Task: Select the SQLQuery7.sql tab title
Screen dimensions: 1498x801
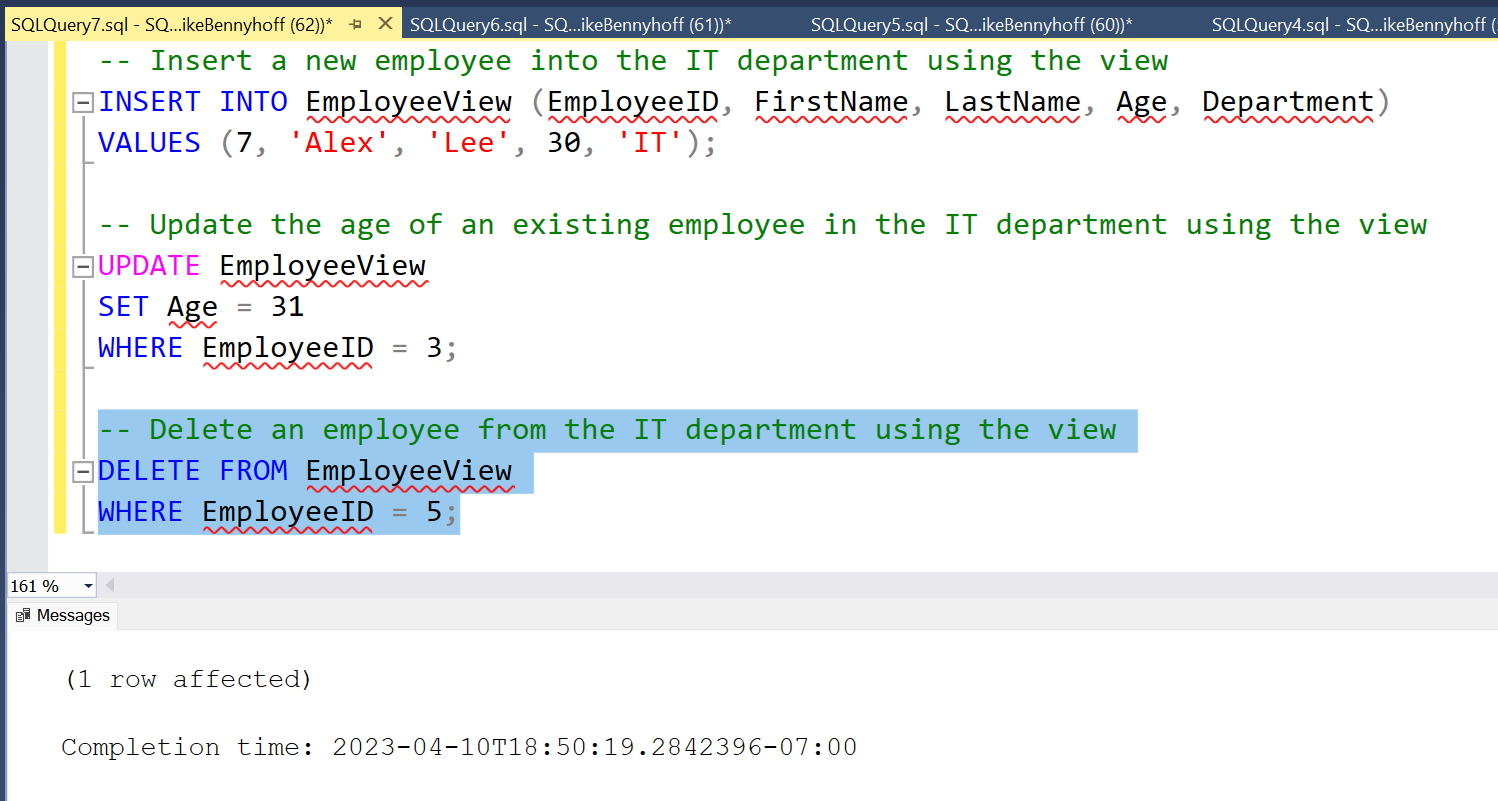Action: click(x=172, y=24)
